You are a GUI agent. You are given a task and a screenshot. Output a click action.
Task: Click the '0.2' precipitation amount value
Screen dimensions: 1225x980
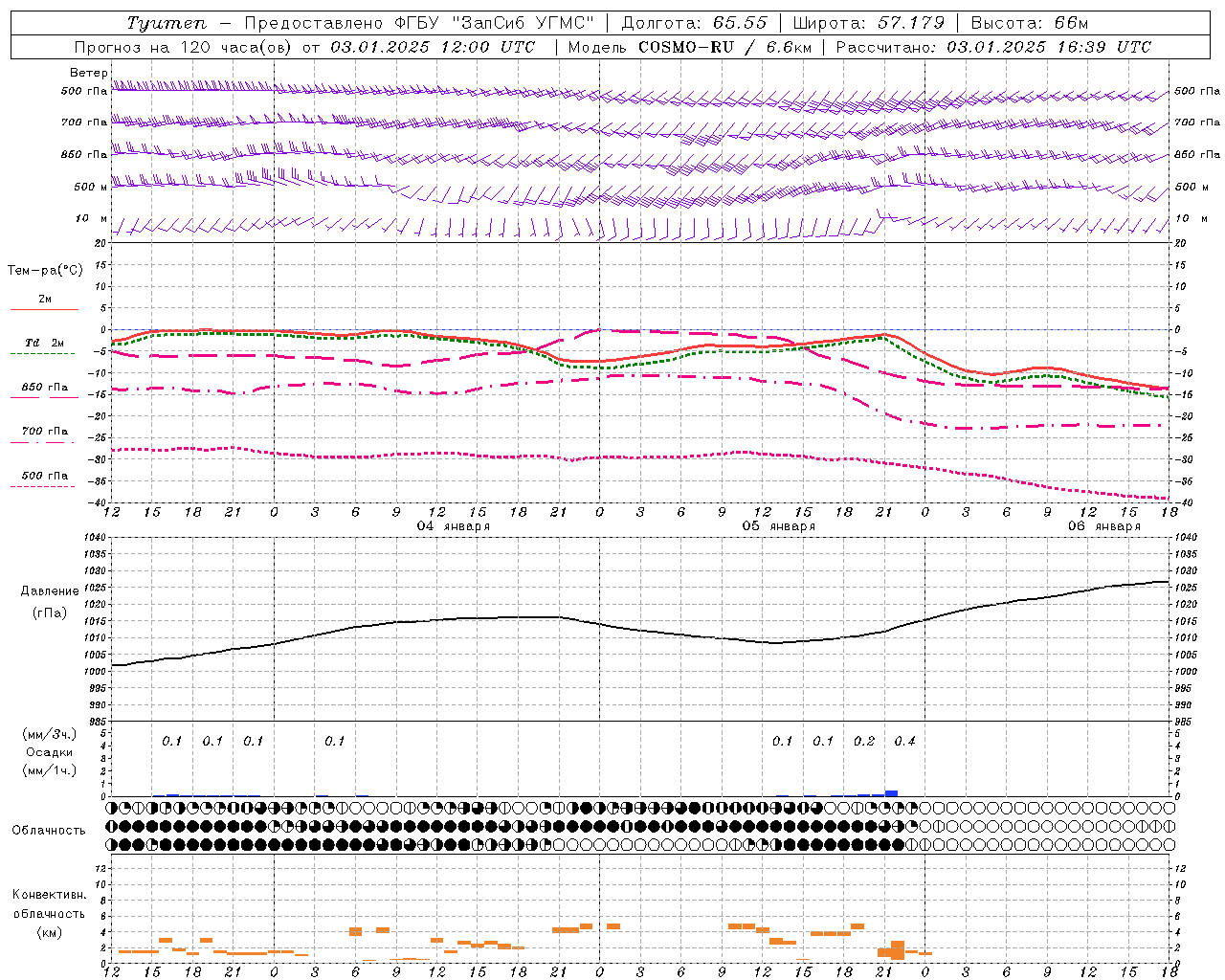point(864,742)
